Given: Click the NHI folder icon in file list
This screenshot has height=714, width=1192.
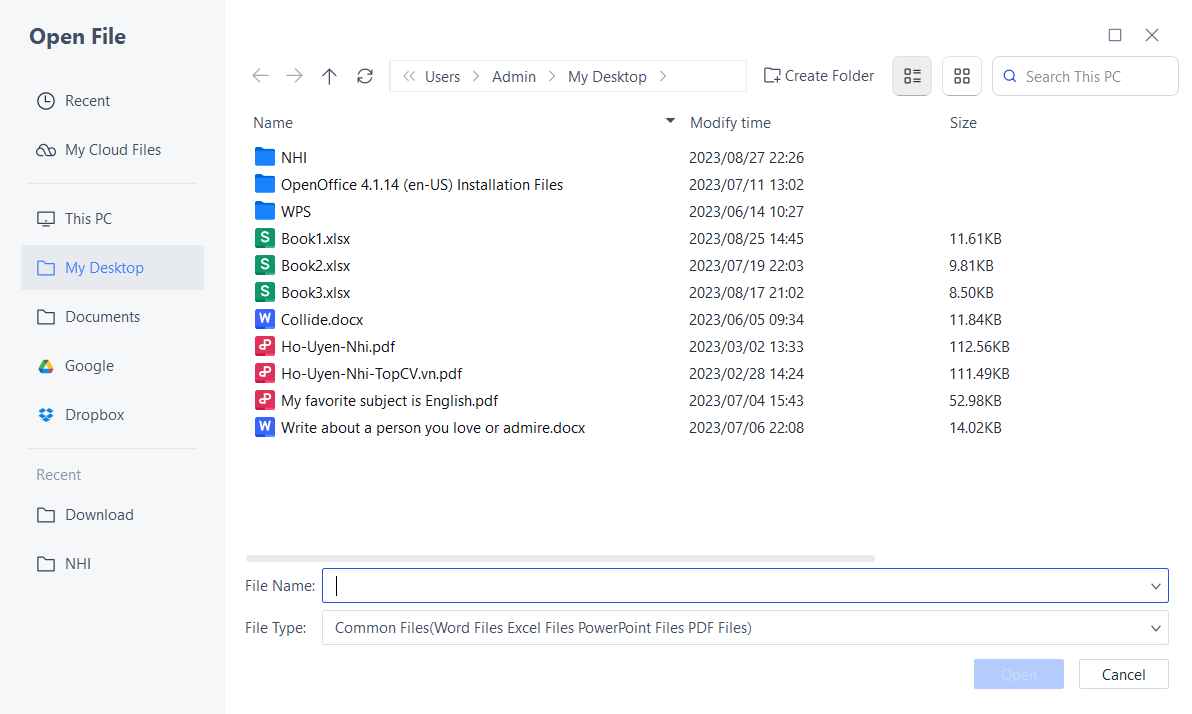Looking at the screenshot, I should tap(265, 157).
